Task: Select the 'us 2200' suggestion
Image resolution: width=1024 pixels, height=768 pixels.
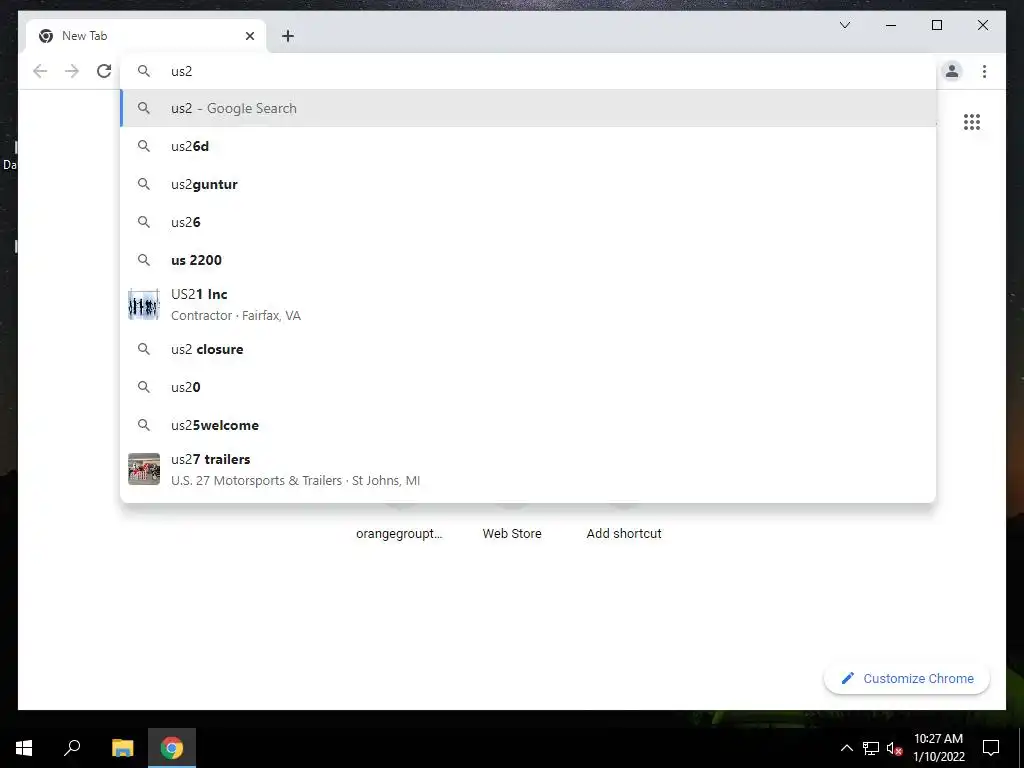Action: tap(528, 260)
